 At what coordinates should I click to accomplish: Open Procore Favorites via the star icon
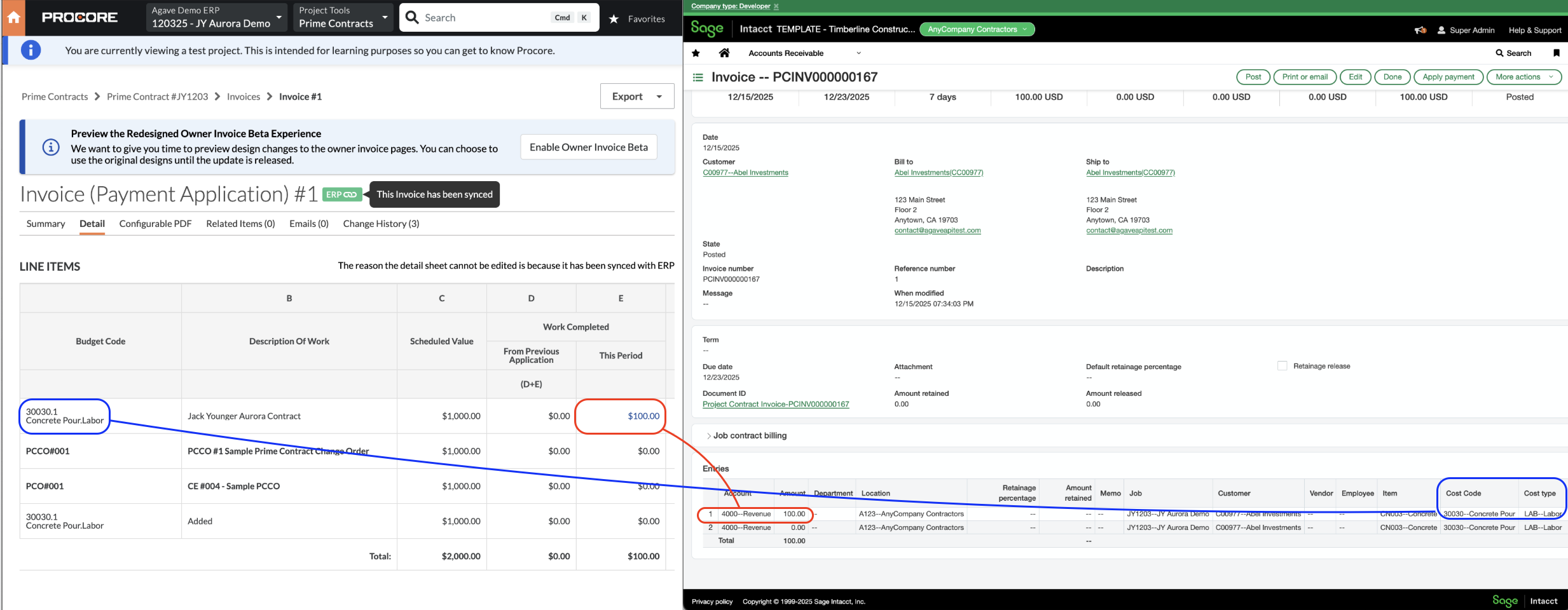(614, 19)
